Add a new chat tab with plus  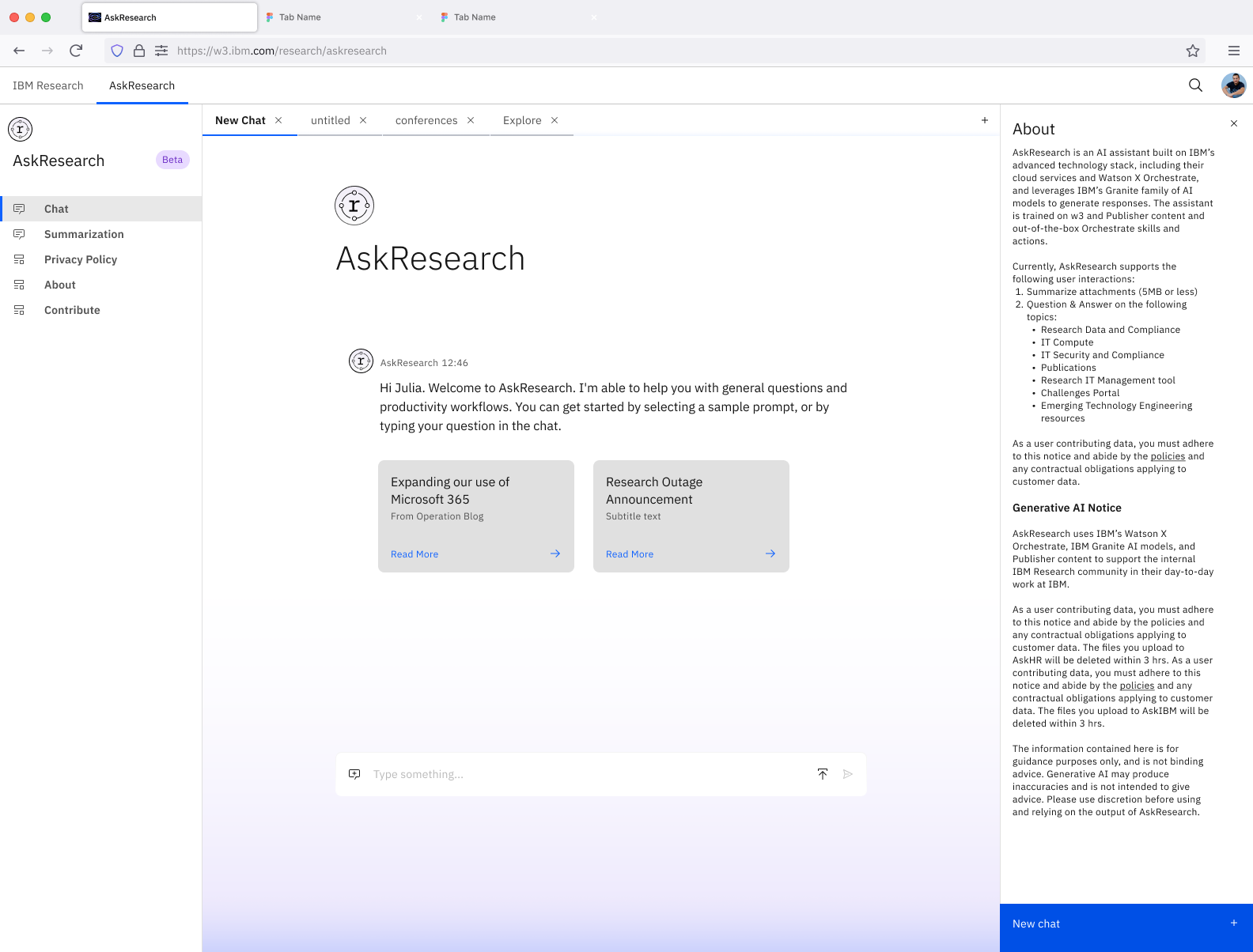[x=985, y=120]
